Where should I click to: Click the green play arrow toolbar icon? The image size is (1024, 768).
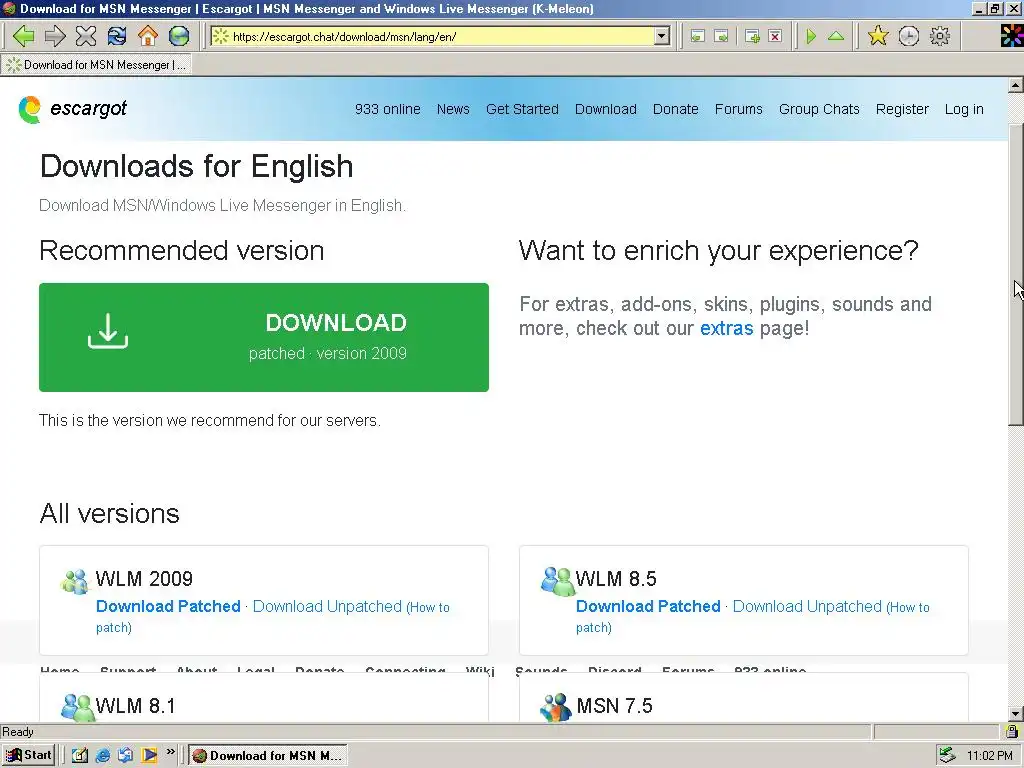click(x=811, y=37)
